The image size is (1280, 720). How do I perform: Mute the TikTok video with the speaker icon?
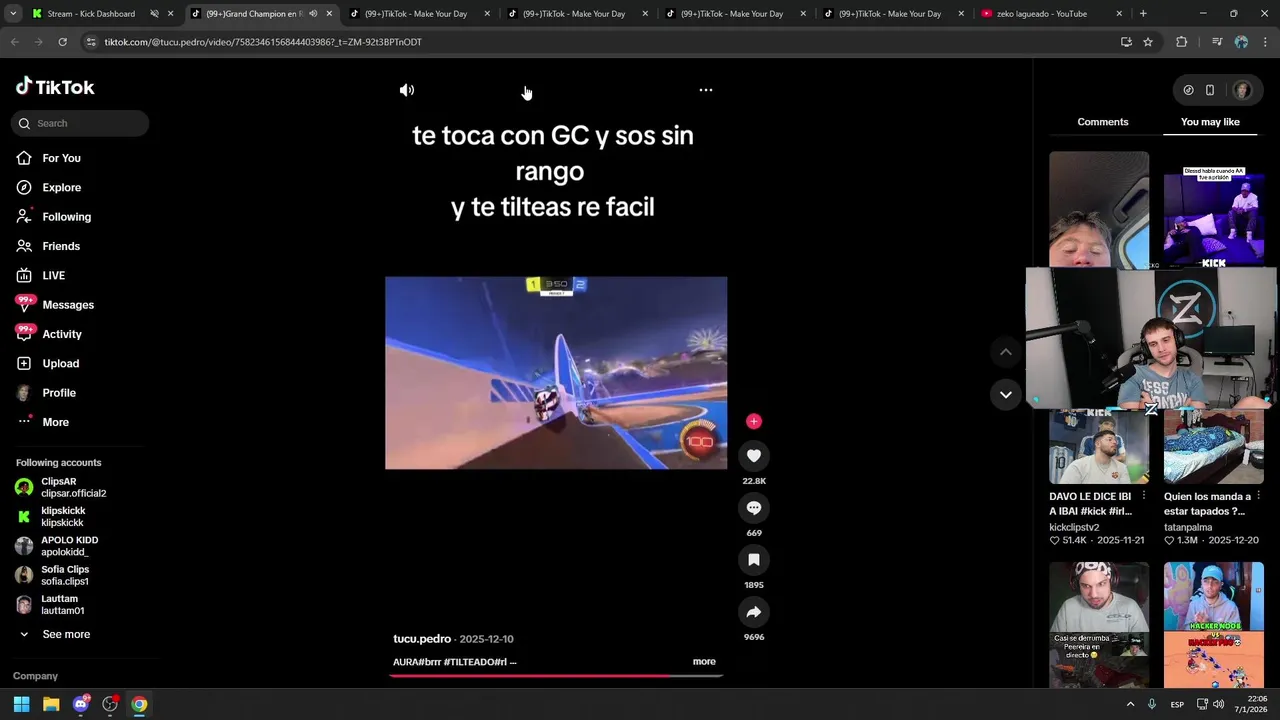tap(407, 90)
